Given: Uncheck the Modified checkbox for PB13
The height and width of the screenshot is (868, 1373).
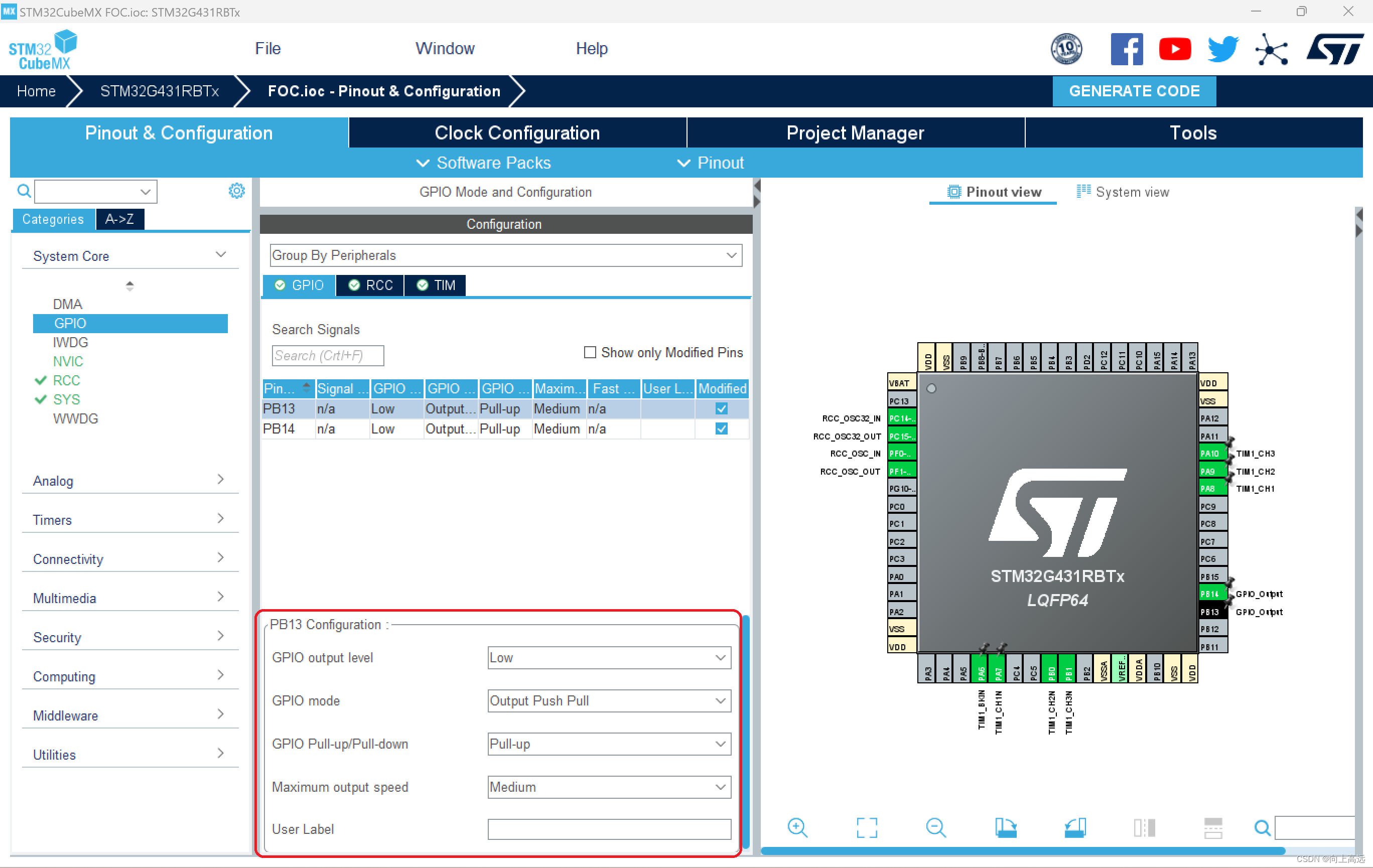Looking at the screenshot, I should 721,408.
